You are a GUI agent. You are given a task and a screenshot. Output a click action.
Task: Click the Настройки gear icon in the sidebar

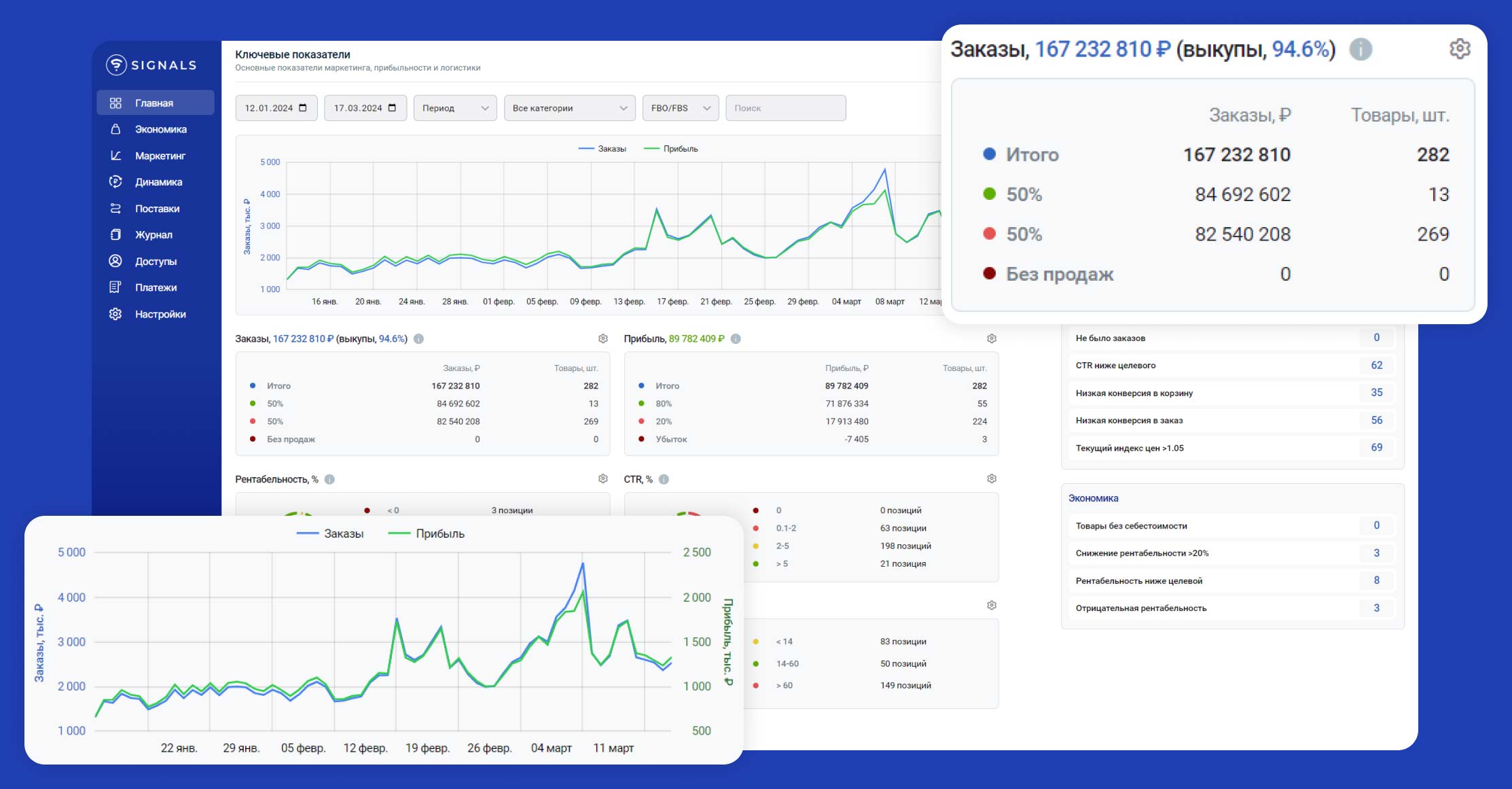(x=115, y=314)
